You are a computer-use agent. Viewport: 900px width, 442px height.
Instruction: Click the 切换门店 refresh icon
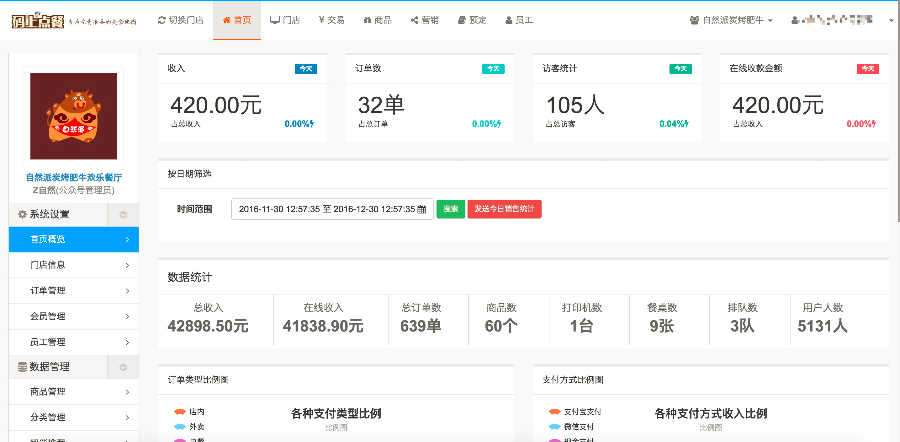162,20
